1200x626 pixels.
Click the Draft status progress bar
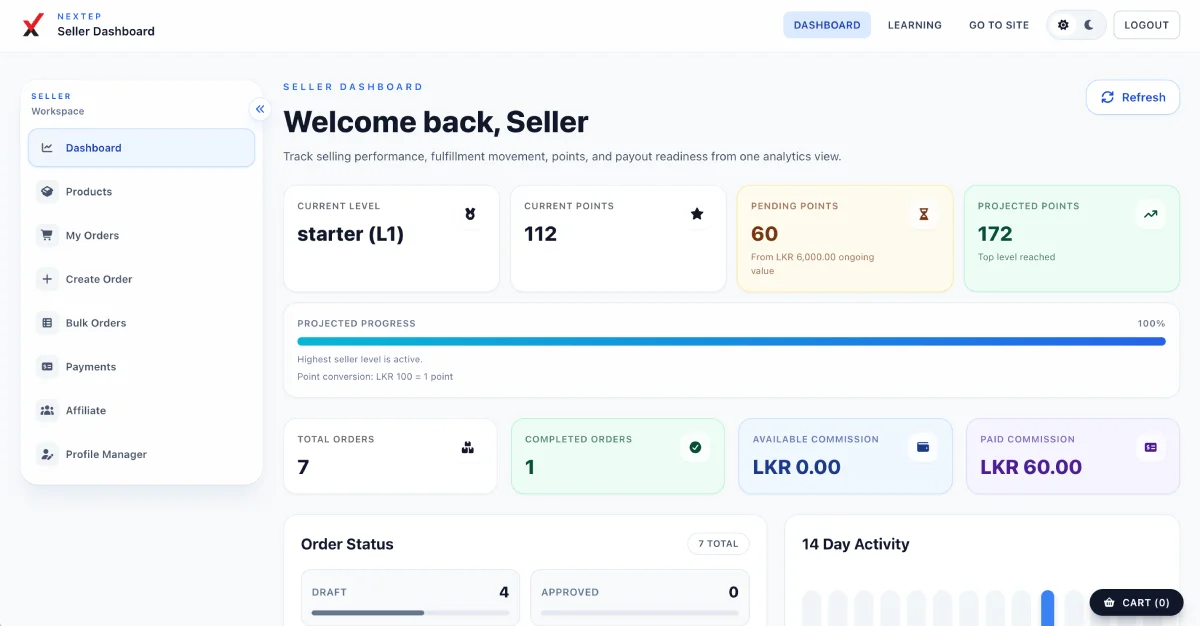point(410,612)
